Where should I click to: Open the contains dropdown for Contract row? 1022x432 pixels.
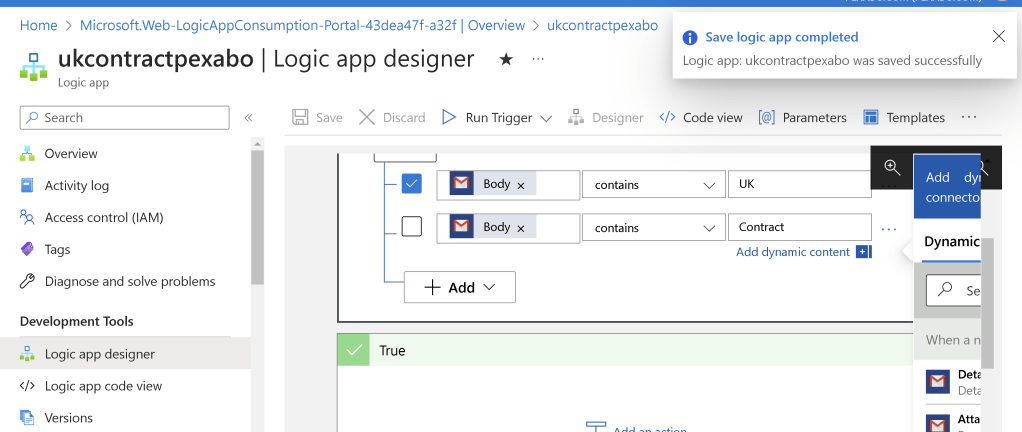click(654, 227)
